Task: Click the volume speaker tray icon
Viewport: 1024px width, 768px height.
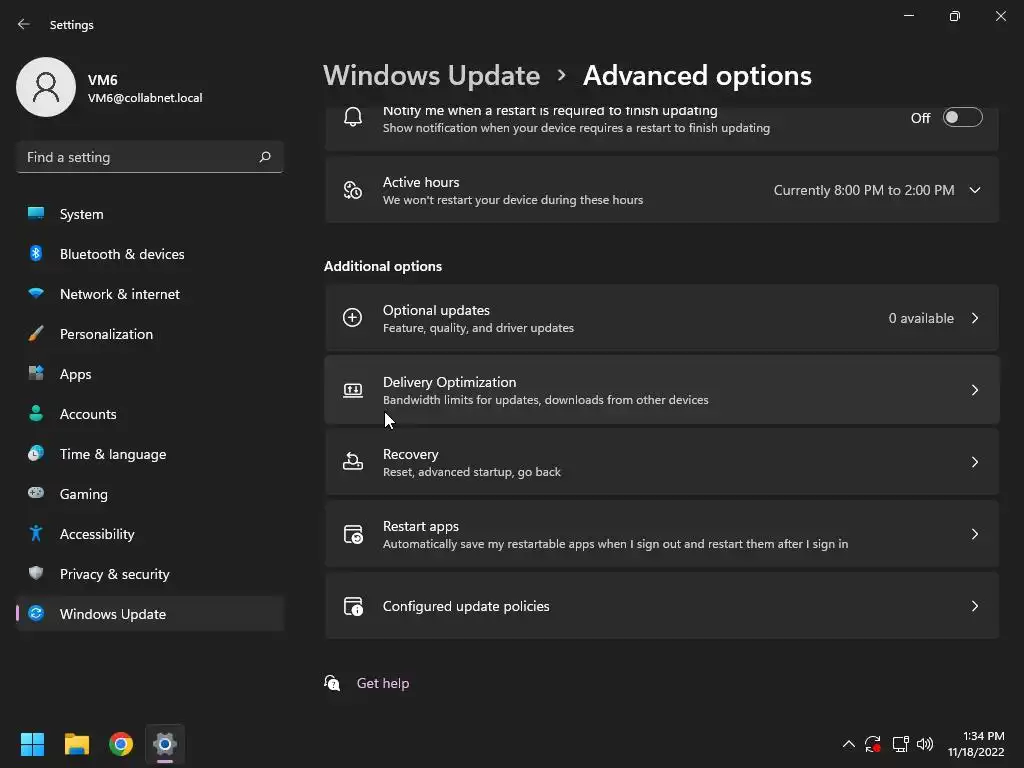Action: coord(925,744)
